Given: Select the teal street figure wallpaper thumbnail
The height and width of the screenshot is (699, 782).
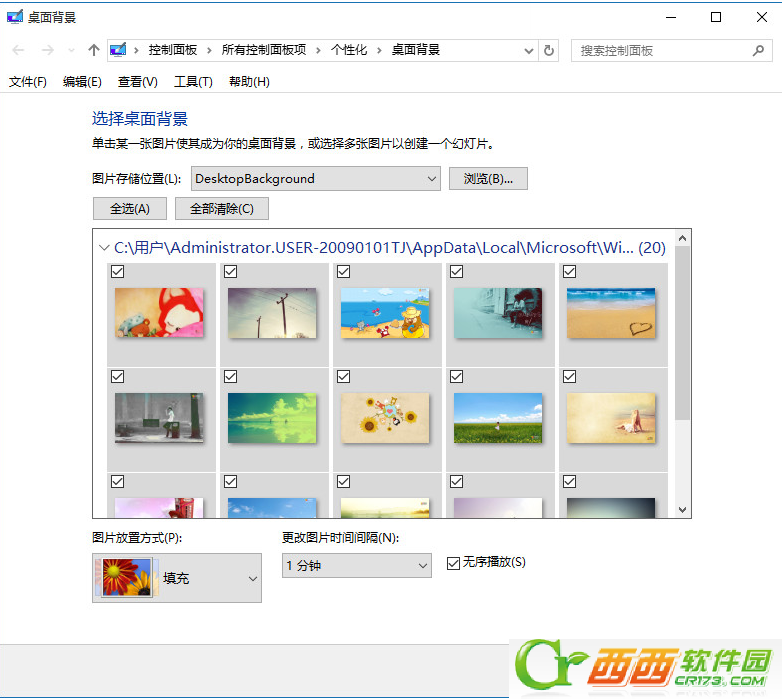Looking at the screenshot, I should pos(498,313).
